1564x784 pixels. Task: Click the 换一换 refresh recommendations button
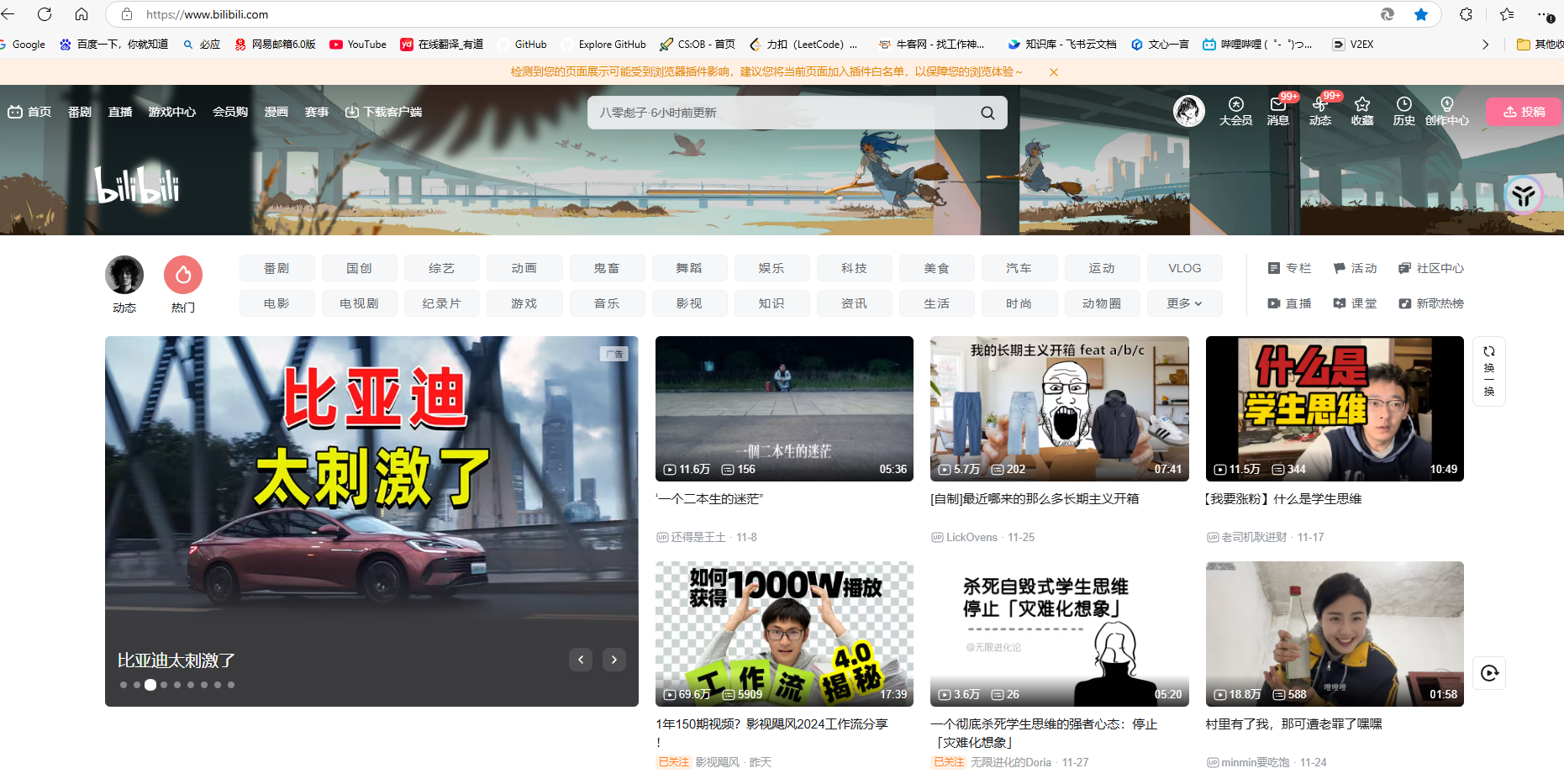[1489, 371]
